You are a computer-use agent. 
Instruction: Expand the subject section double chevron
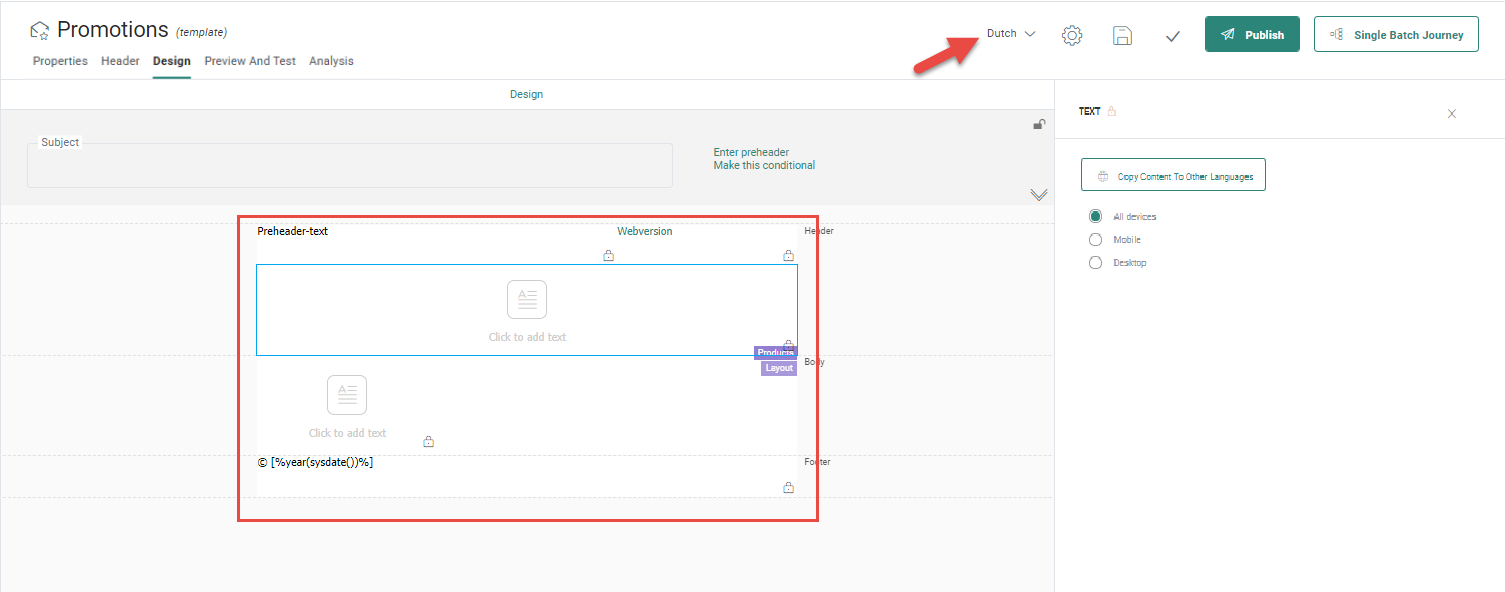pyautogui.click(x=1038, y=195)
